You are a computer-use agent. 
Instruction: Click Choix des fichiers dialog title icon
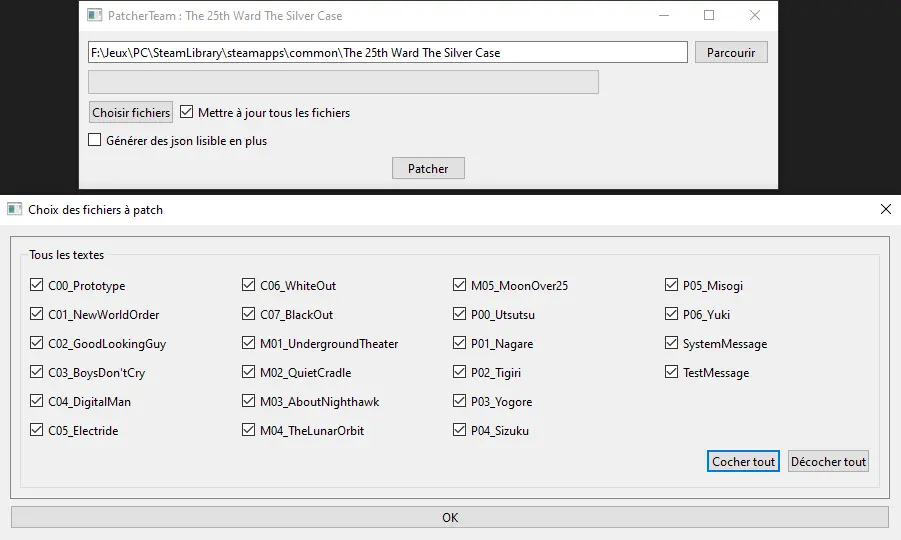[x=14, y=209]
